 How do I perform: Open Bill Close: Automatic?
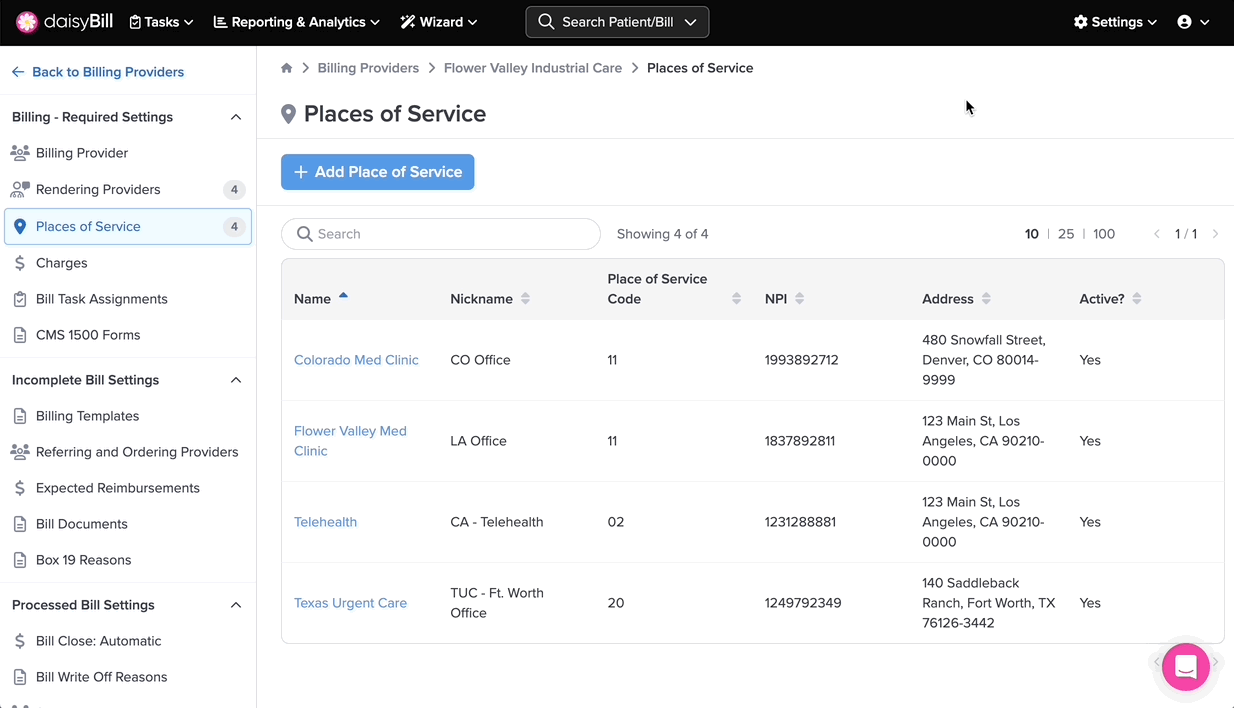(x=128, y=641)
